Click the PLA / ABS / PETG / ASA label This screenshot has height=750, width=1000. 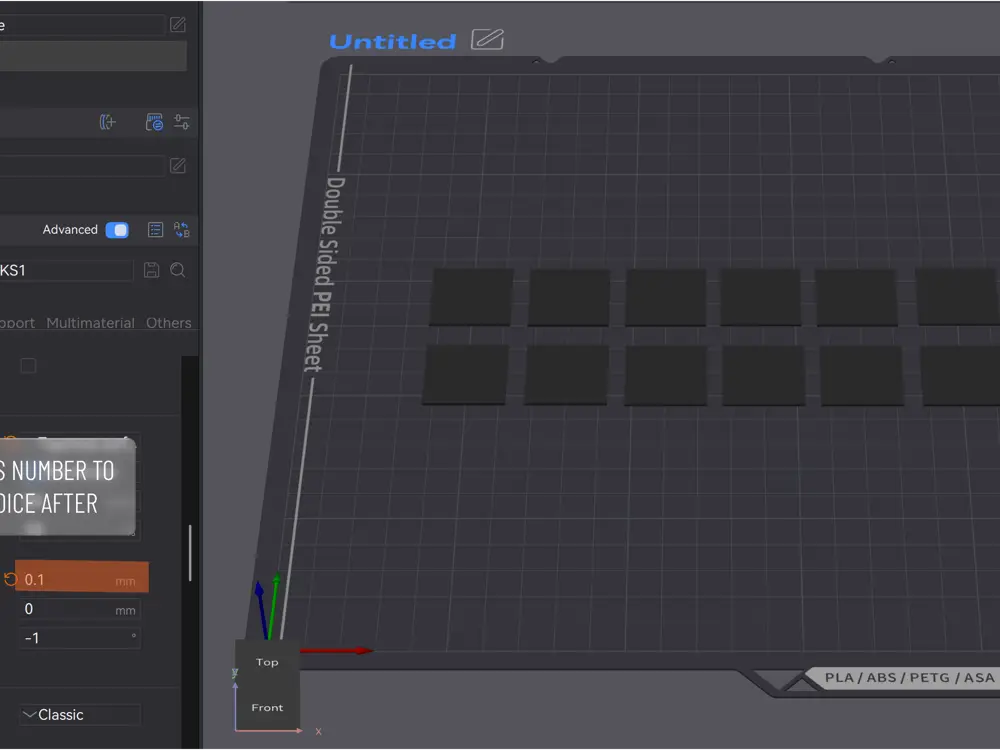tap(909, 677)
